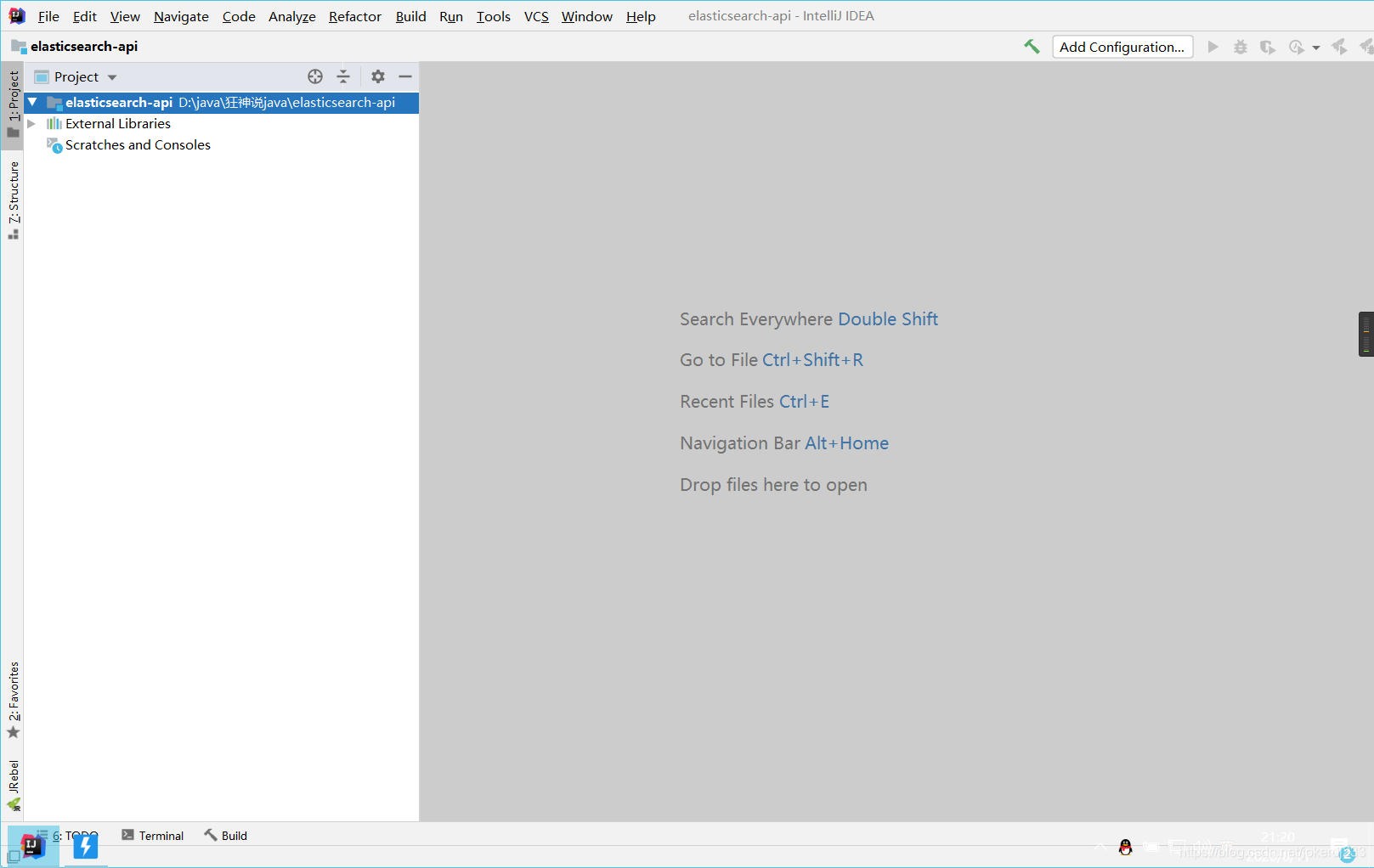Screen dimensions: 1374x868
Task: Open the profiler dropdown arrow in toolbar
Action: click(x=1316, y=48)
